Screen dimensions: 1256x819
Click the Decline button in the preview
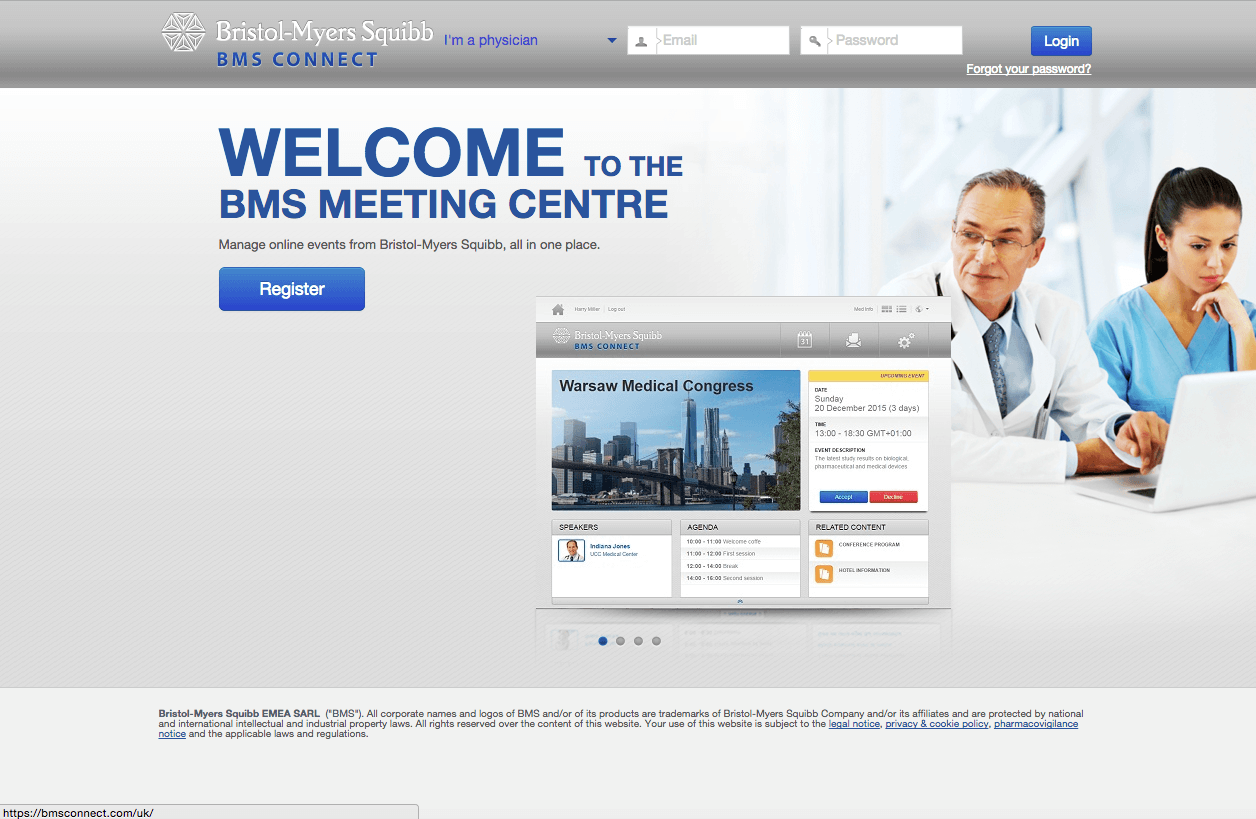point(893,497)
